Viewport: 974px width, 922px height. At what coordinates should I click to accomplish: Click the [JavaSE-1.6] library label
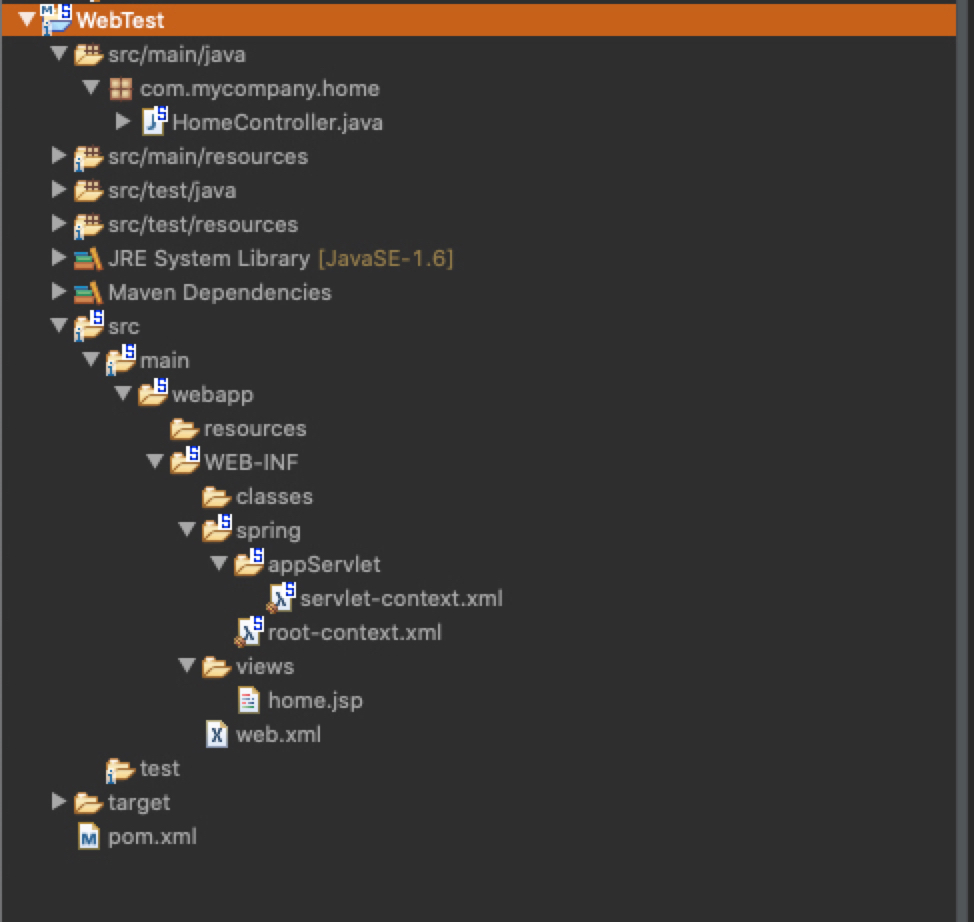(386, 258)
